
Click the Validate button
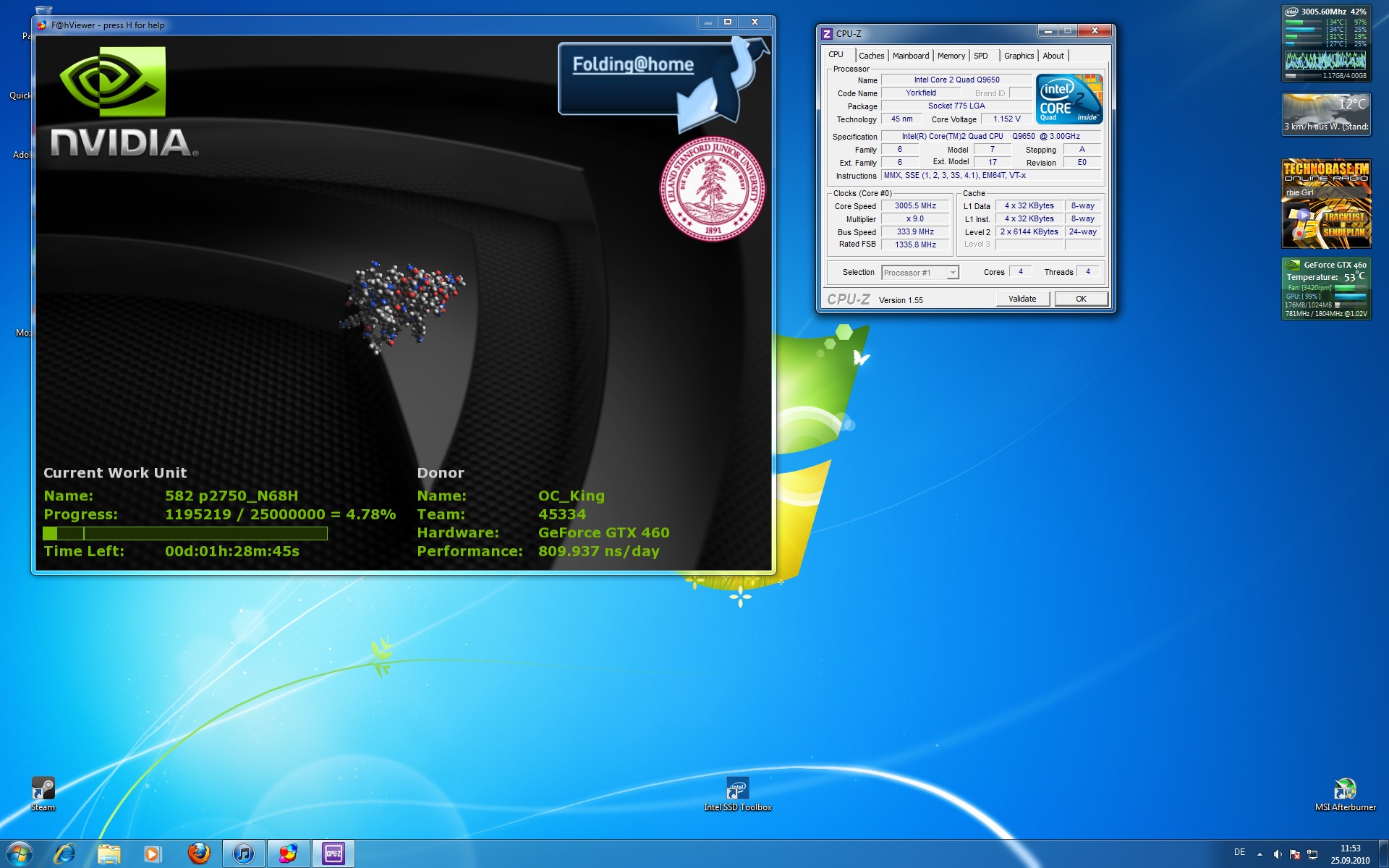pos(1022,299)
